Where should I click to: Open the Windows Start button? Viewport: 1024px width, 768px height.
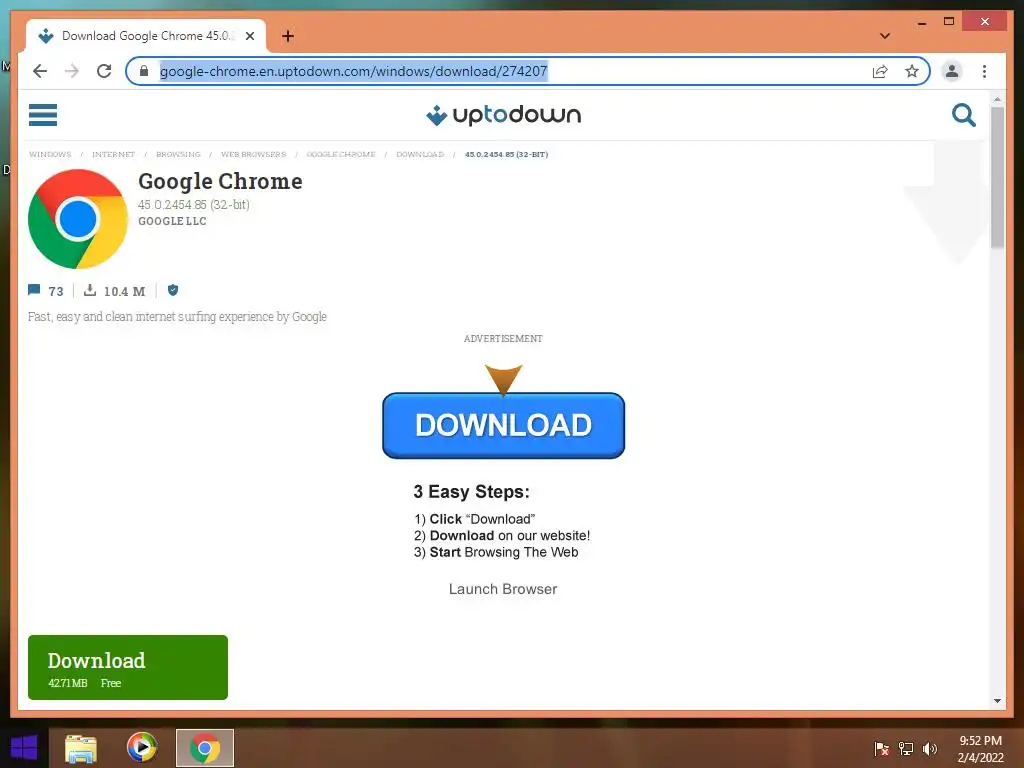[x=24, y=748]
